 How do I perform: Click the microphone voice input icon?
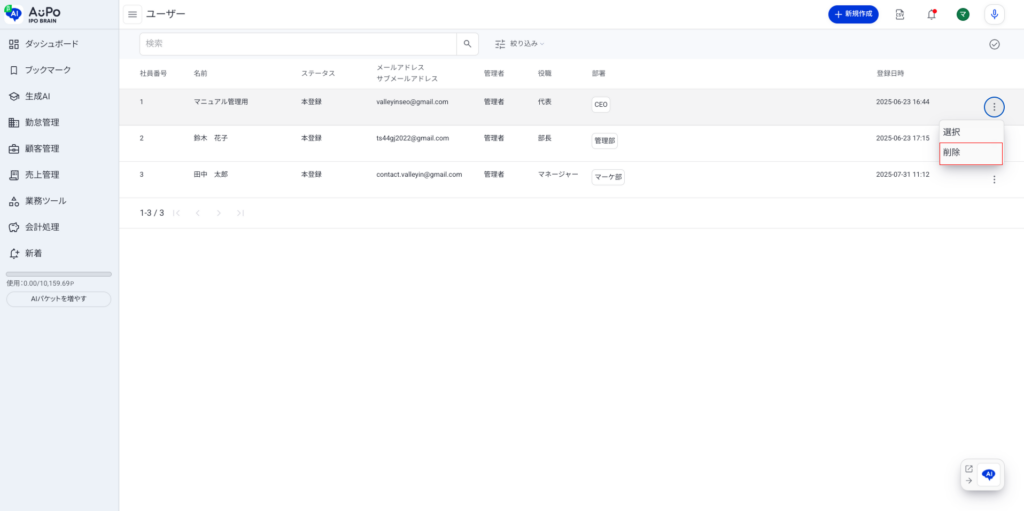pos(994,14)
